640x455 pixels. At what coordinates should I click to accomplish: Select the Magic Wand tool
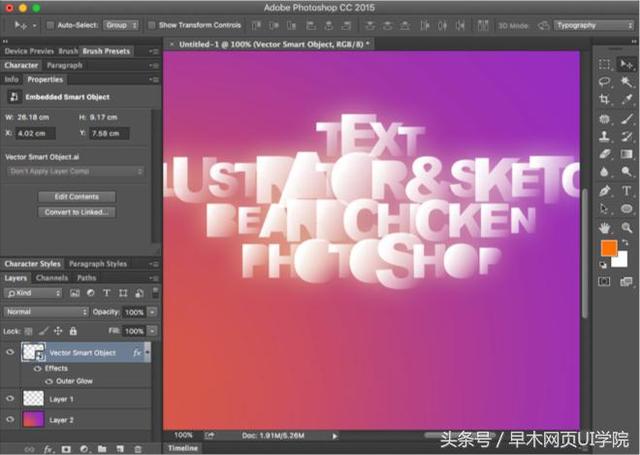coord(626,82)
